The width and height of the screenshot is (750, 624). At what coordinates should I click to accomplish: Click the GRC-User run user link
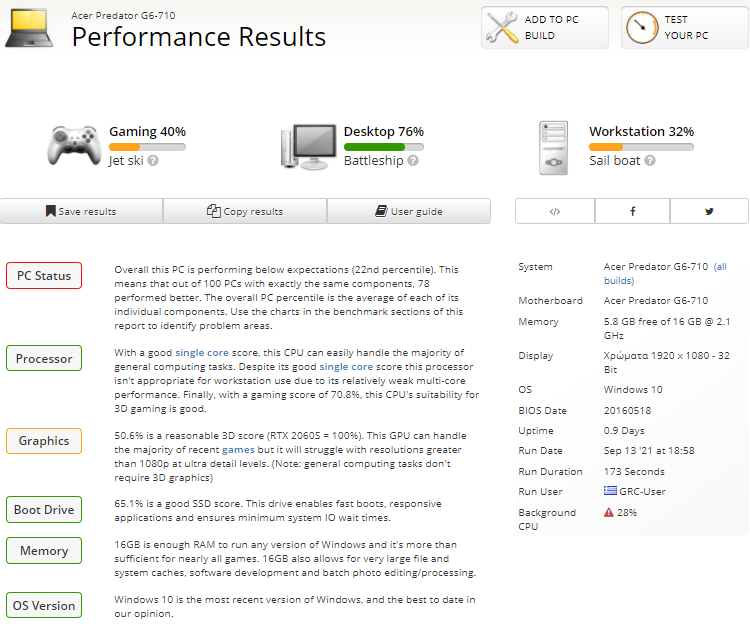[642, 492]
